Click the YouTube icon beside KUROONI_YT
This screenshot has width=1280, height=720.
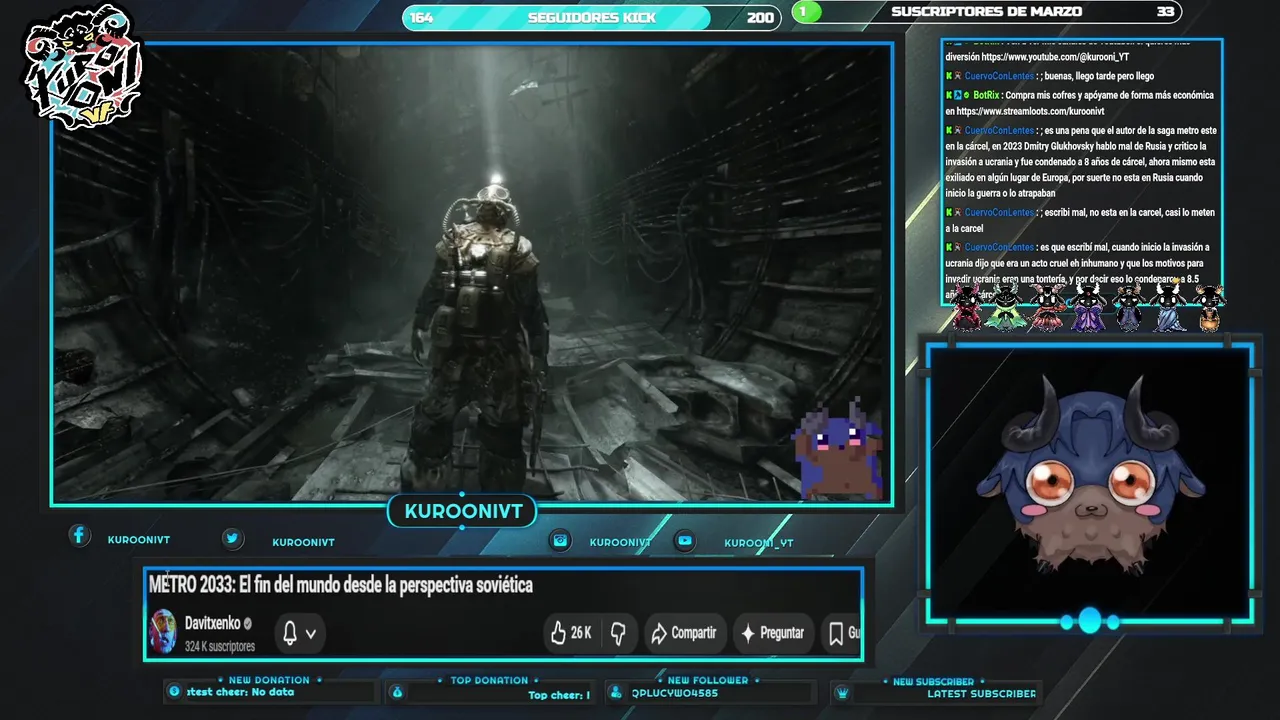[x=685, y=540]
